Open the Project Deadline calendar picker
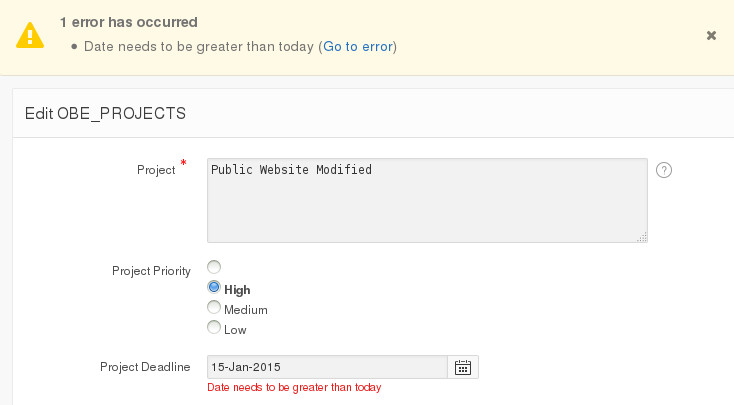 pyautogui.click(x=463, y=367)
